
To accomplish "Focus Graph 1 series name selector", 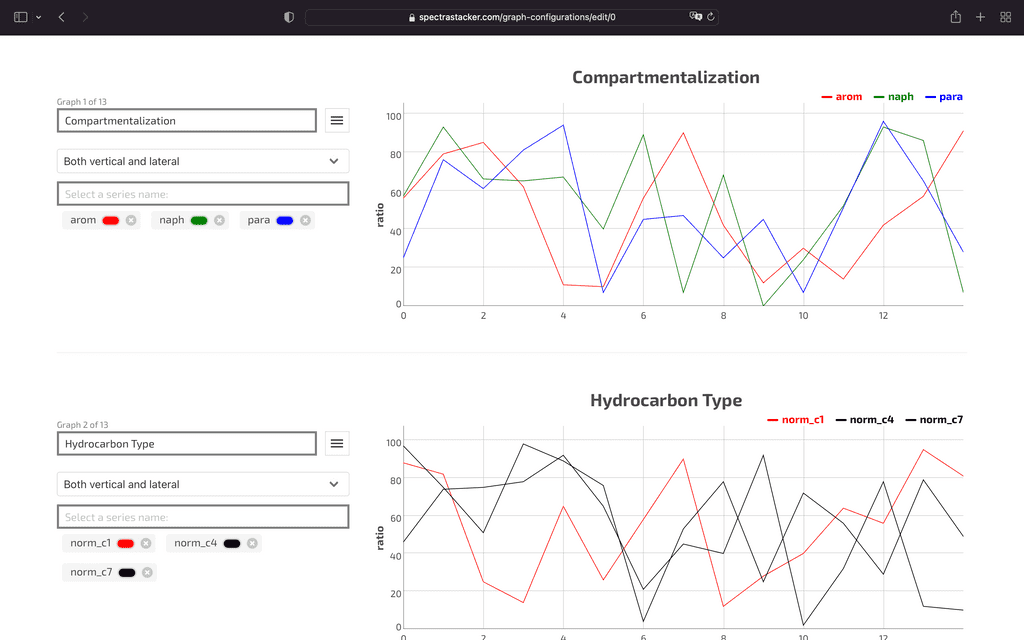I will coord(203,194).
